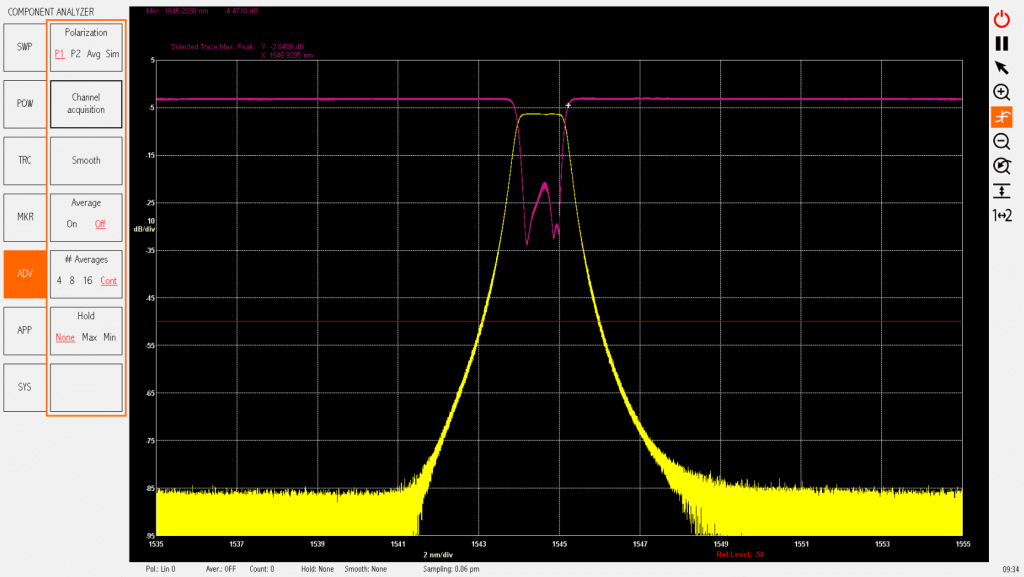Click the 1↔2 swap icon
The image size is (1024, 577).
pos(1001,215)
